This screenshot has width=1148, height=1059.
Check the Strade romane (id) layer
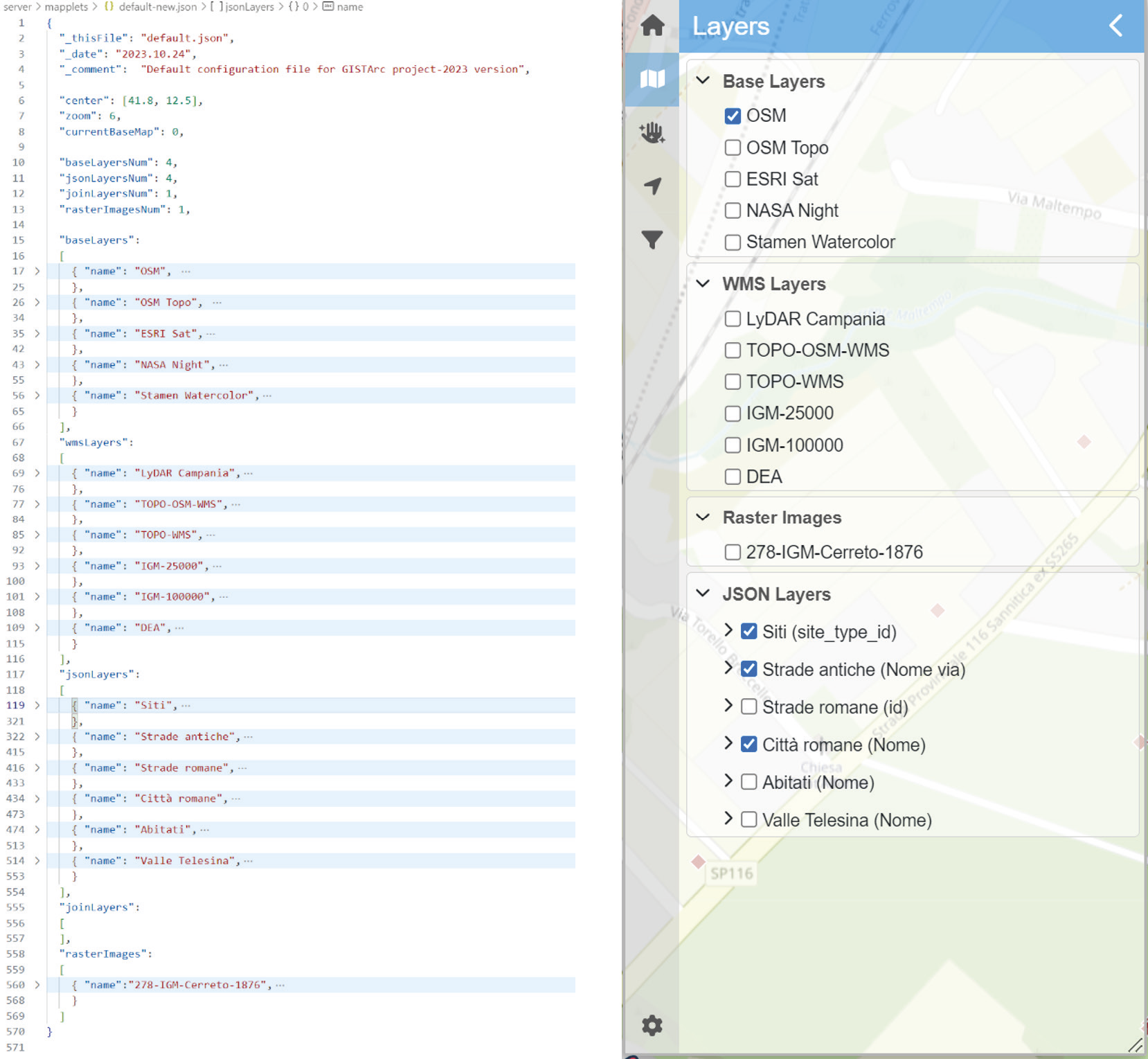click(x=748, y=706)
